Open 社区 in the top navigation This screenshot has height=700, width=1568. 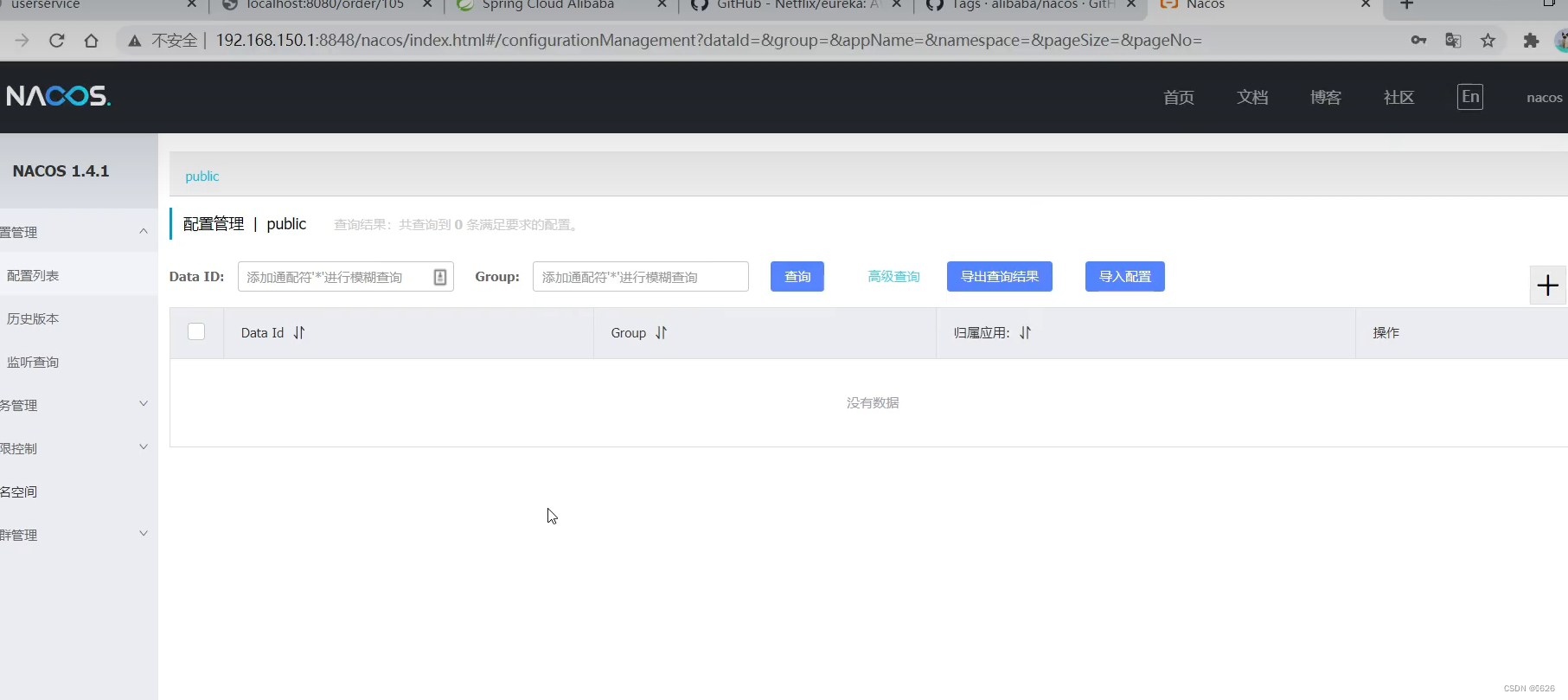point(1399,97)
